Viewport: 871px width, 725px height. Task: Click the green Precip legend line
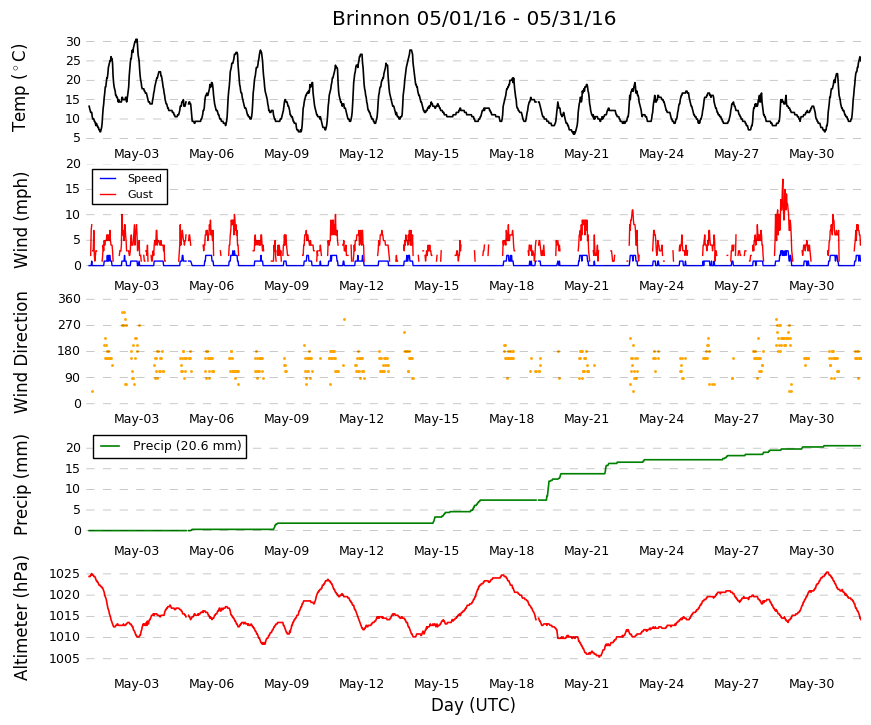point(109,446)
